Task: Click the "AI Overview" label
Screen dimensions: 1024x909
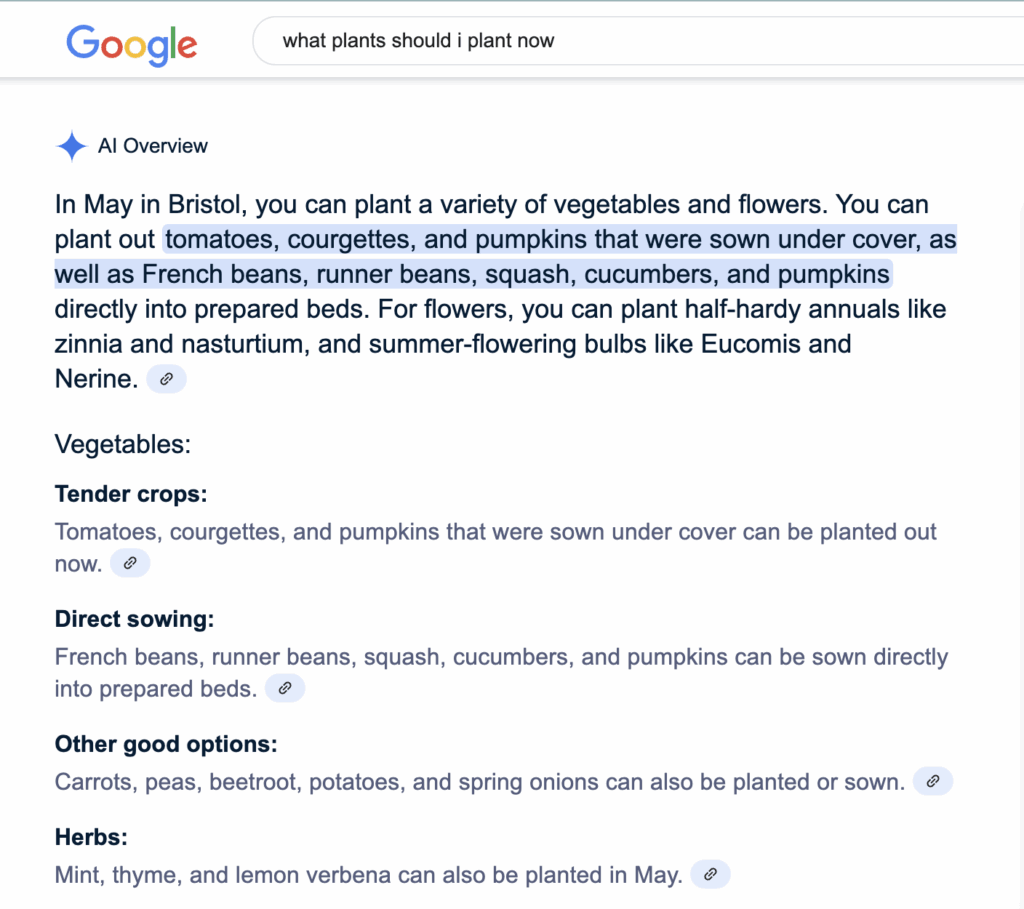Action: tap(153, 146)
